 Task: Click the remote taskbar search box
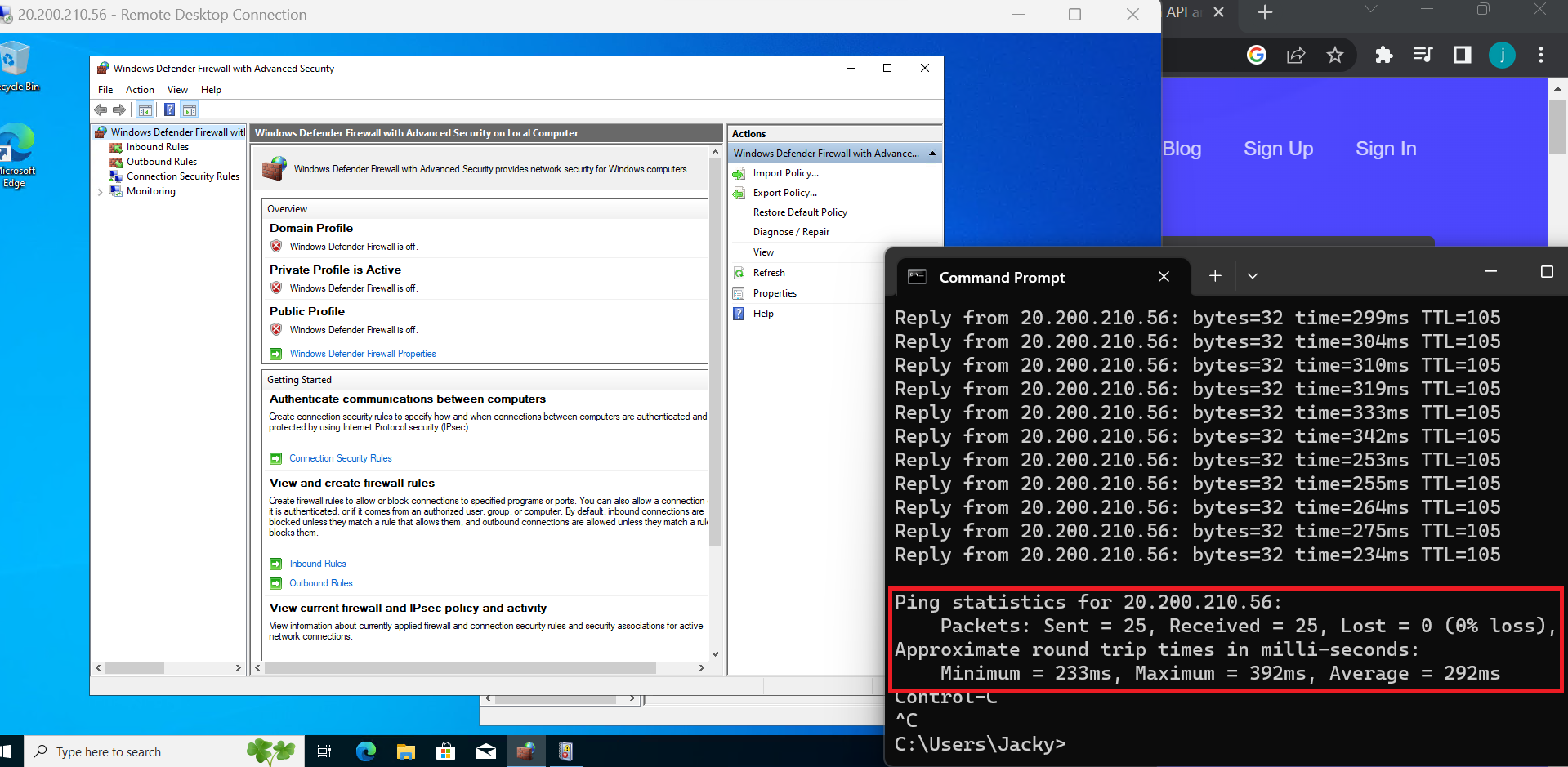[x=164, y=751]
